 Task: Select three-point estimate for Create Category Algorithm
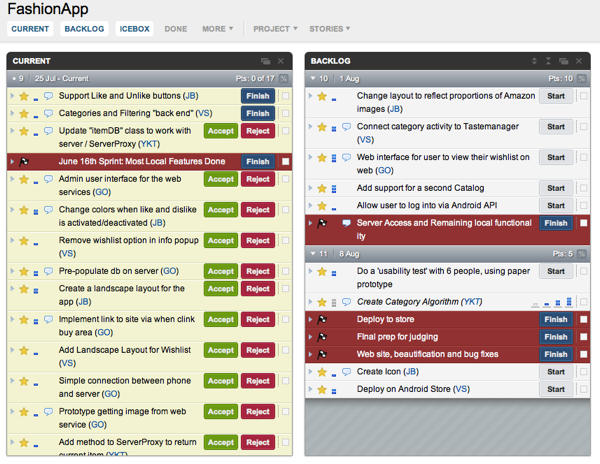569,302
